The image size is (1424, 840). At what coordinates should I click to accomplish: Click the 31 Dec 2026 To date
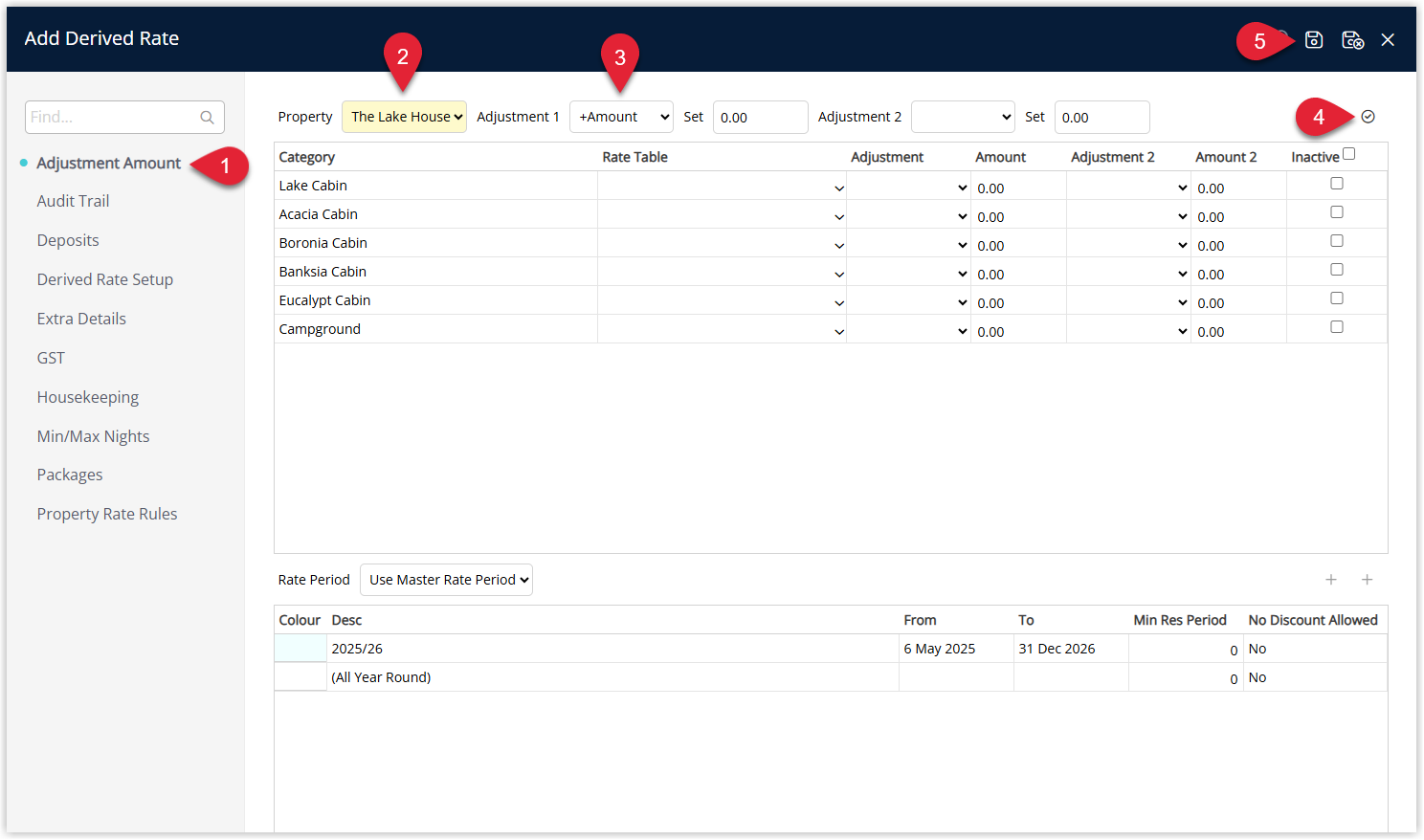pos(1057,649)
